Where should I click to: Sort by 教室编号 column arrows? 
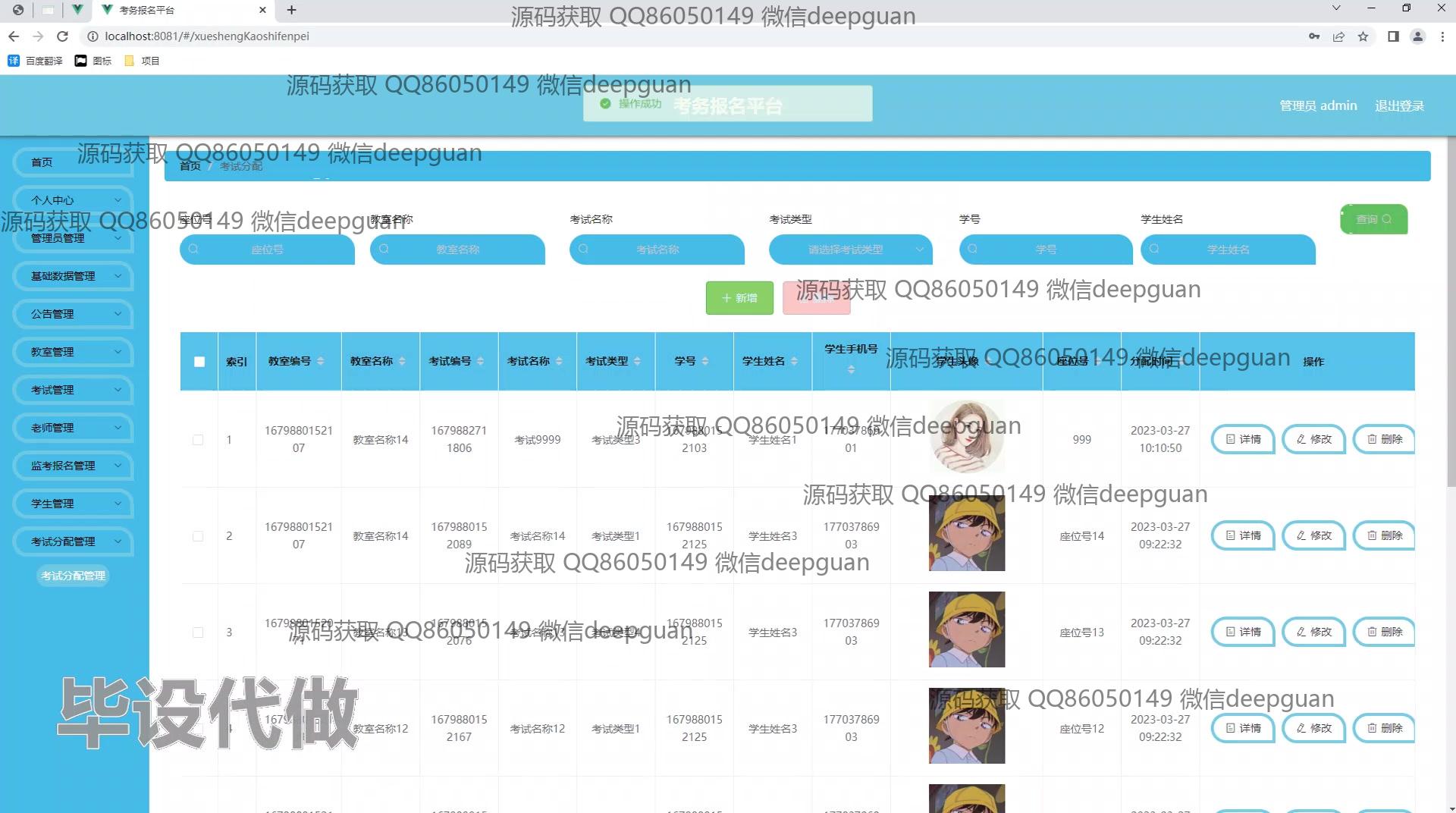click(321, 361)
